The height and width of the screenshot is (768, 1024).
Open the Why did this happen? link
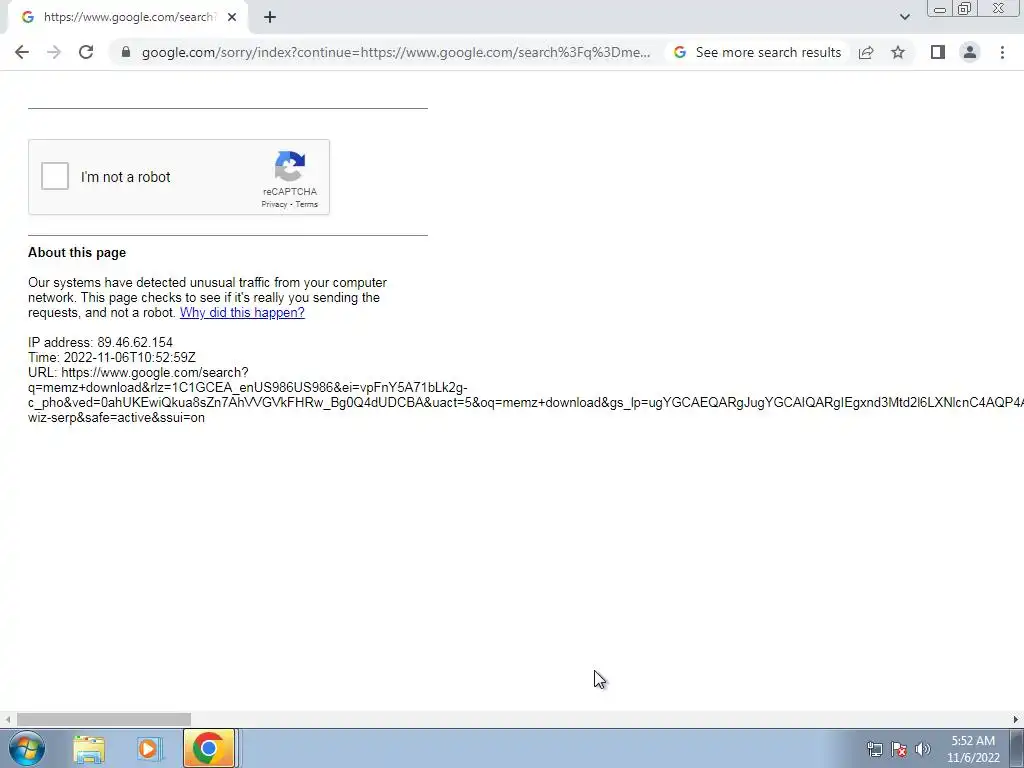(242, 312)
